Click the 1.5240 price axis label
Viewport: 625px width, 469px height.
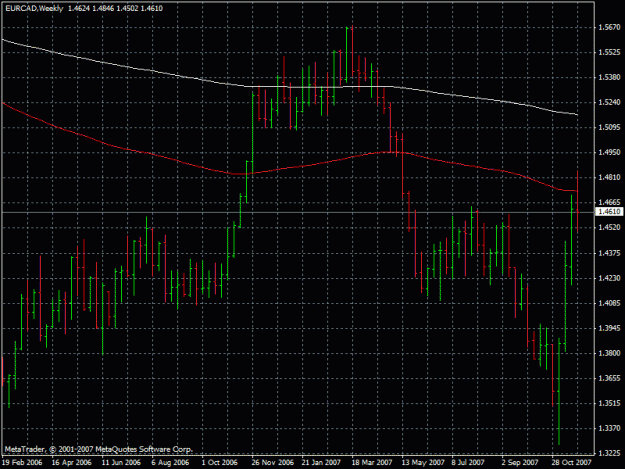tap(609, 102)
